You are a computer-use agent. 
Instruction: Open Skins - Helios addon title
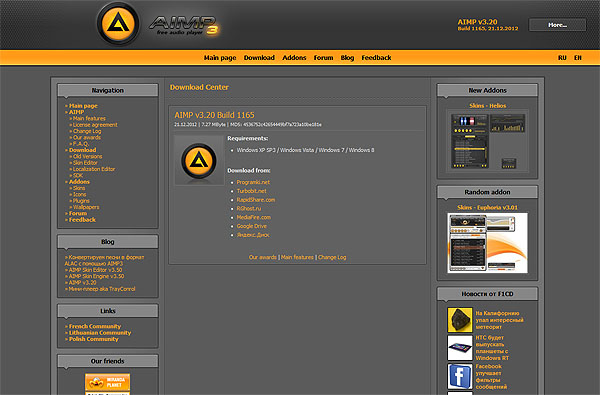coord(488,106)
